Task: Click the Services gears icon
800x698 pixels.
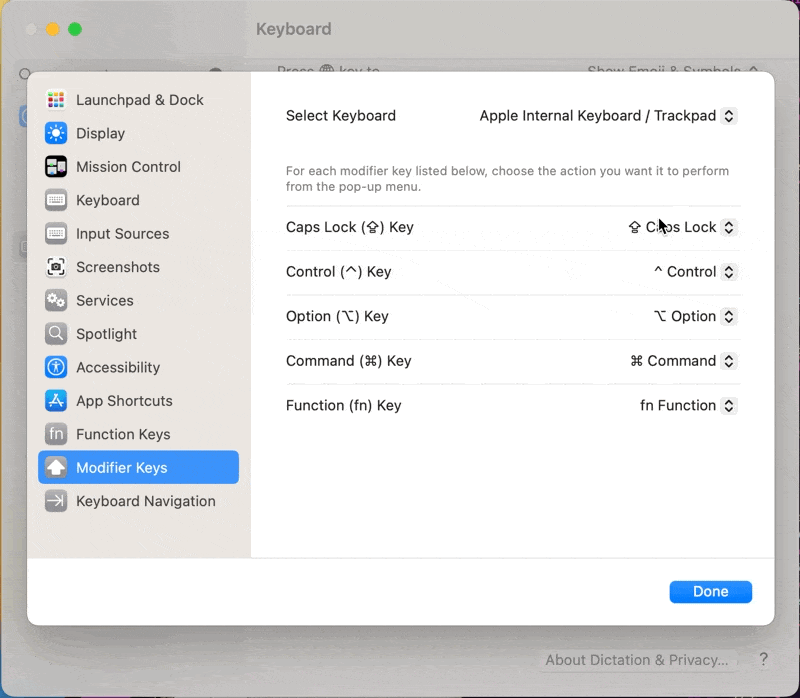Action: pyautogui.click(x=56, y=301)
